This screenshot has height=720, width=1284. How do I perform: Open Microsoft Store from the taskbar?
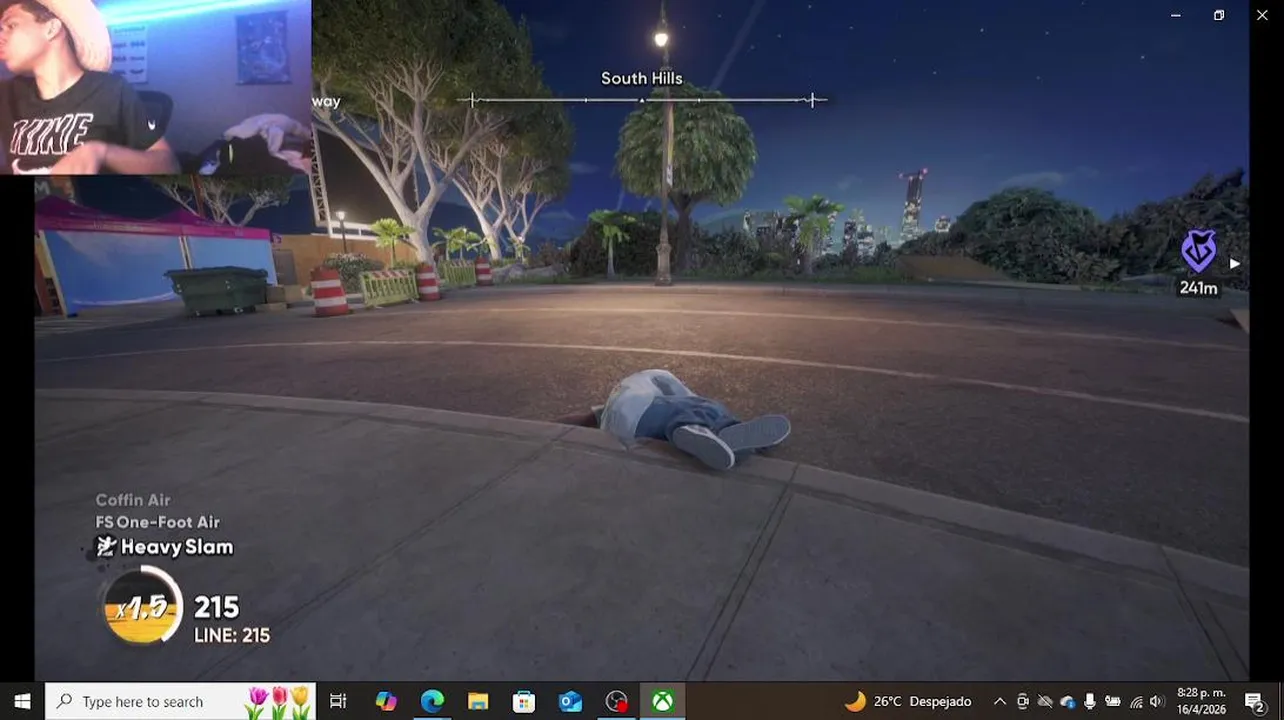(x=524, y=701)
